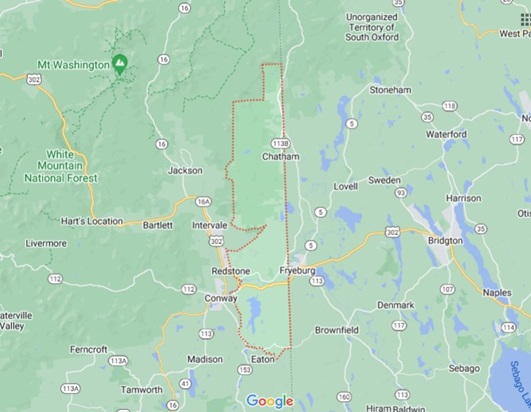The height and width of the screenshot is (412, 531).
Task: Click the Mt Washington mountain pin icon
Action: pyautogui.click(x=120, y=64)
